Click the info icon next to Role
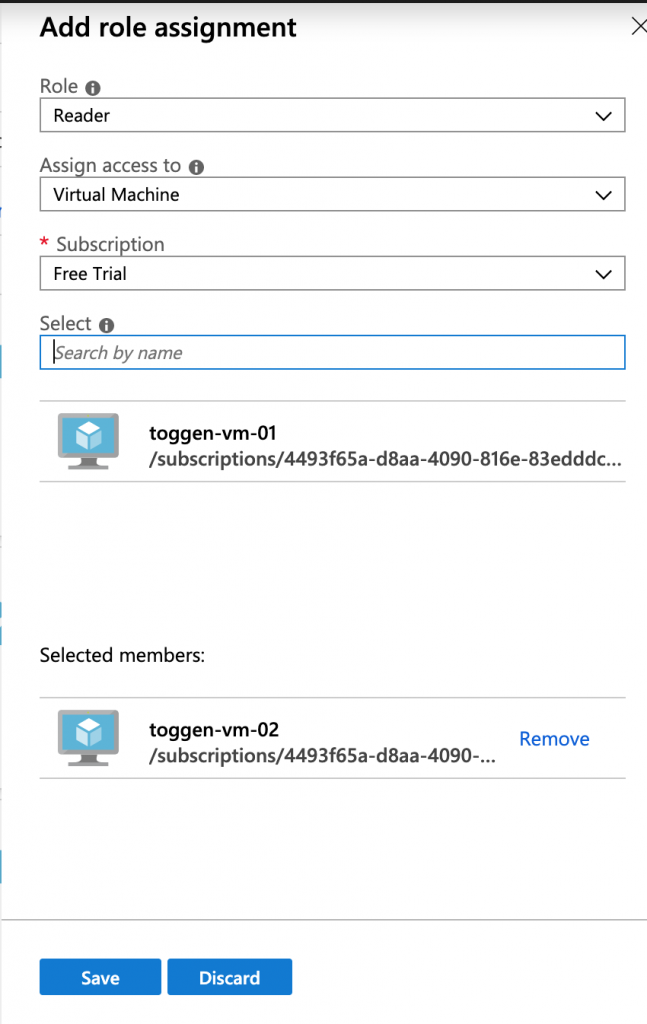647x1024 pixels. tap(93, 88)
